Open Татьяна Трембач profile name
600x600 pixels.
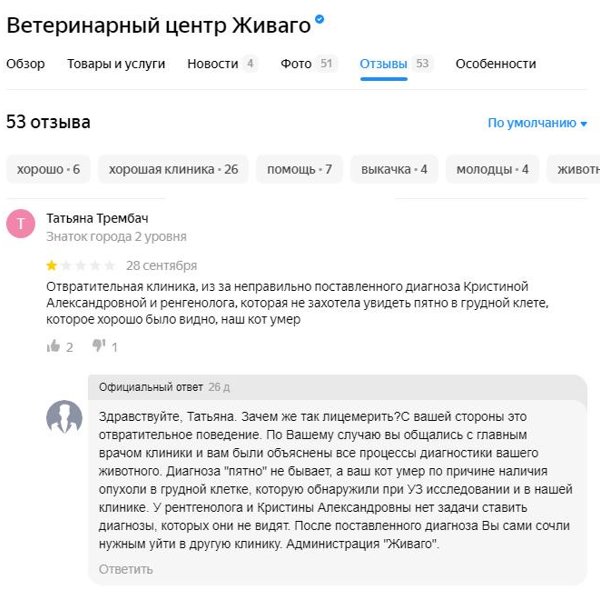(97, 218)
